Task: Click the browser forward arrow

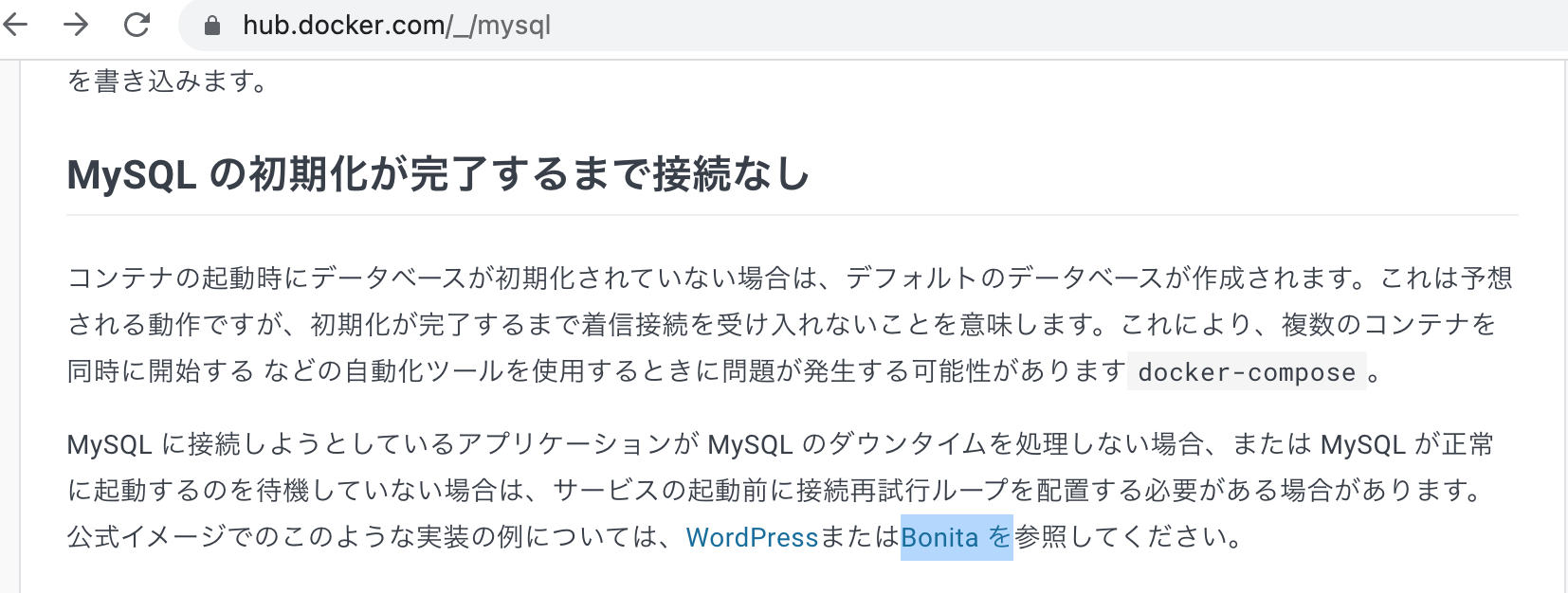Action: [76, 25]
